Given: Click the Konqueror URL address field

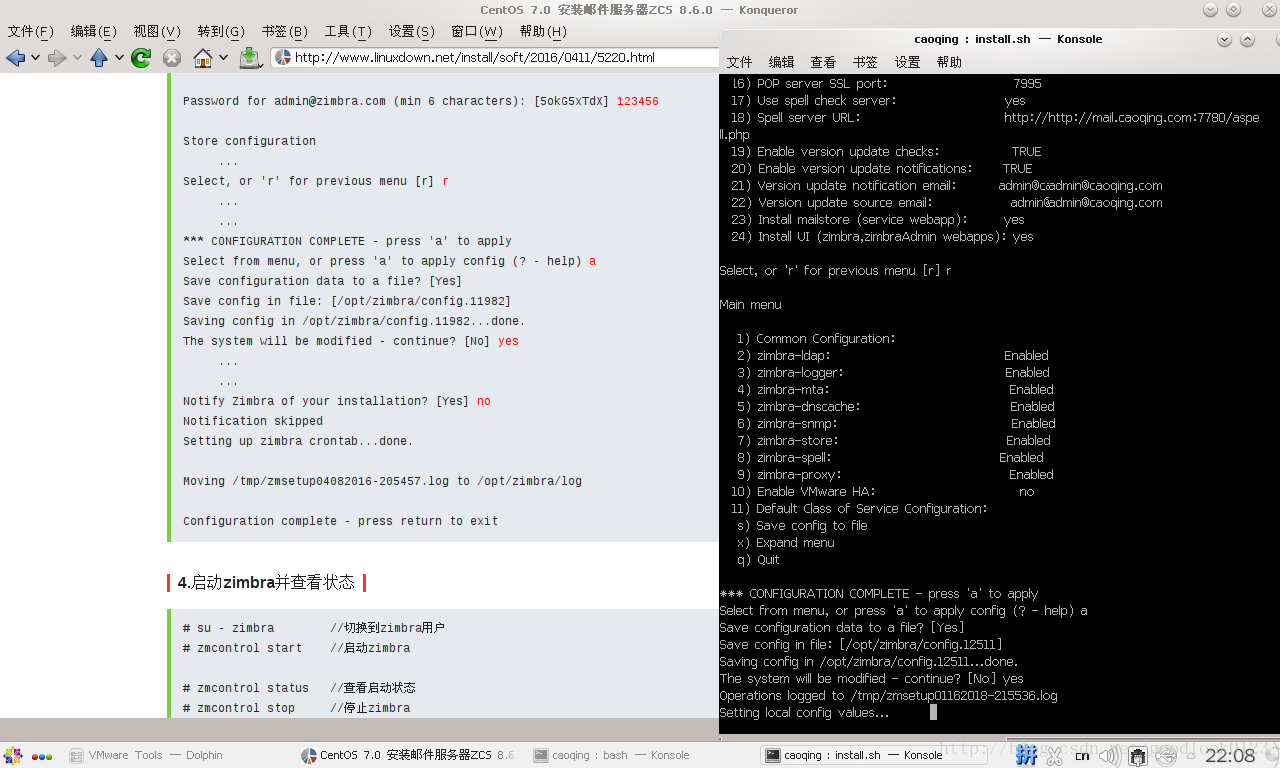Looking at the screenshot, I should (x=495, y=58).
